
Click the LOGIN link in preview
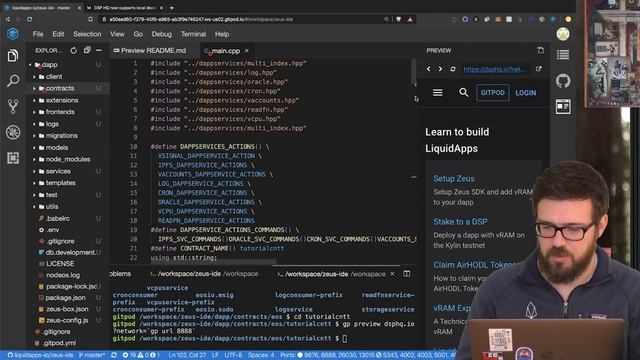(x=525, y=93)
